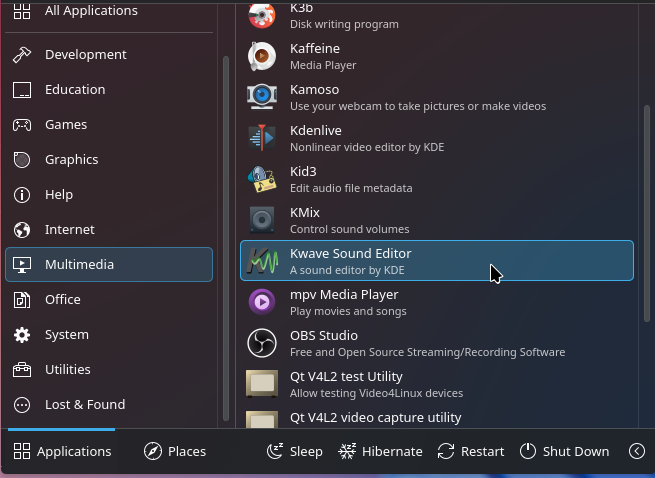Click the Kid3 audio metadata icon
Viewport: 655px width, 478px height.
[x=262, y=178]
